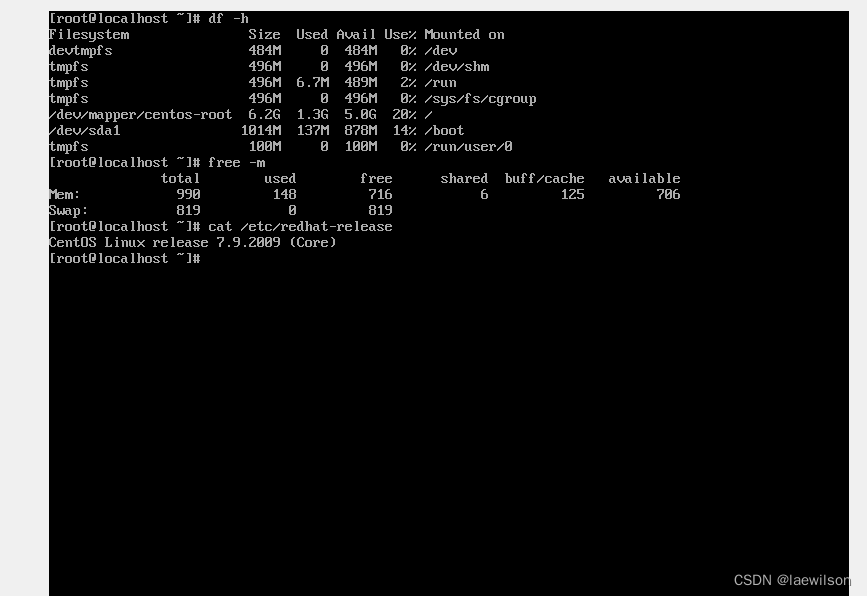This screenshot has width=867, height=596.
Task: Click the '125' buff/cache value
Action: tap(573, 195)
